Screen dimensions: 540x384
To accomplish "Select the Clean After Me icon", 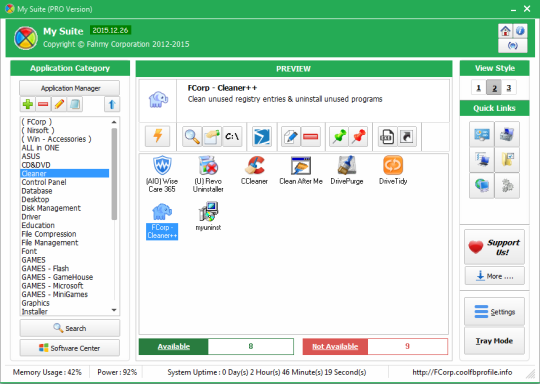I will 301,170.
